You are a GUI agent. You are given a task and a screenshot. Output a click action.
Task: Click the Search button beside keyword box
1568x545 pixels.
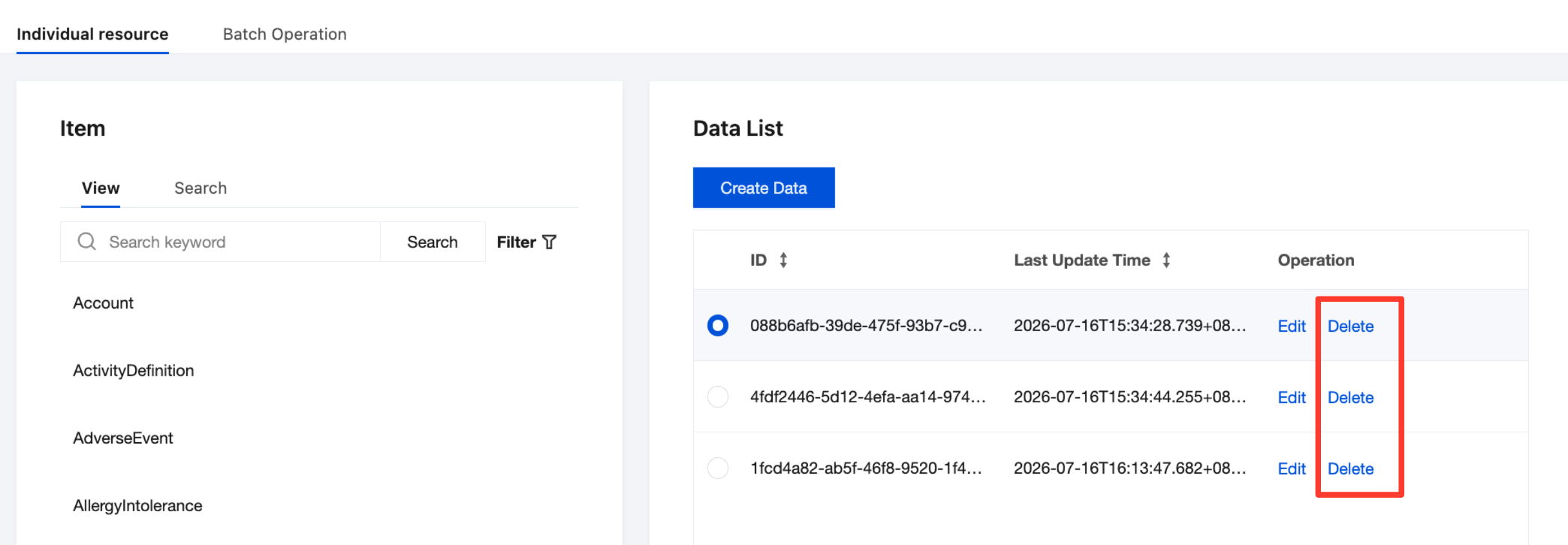click(x=433, y=242)
